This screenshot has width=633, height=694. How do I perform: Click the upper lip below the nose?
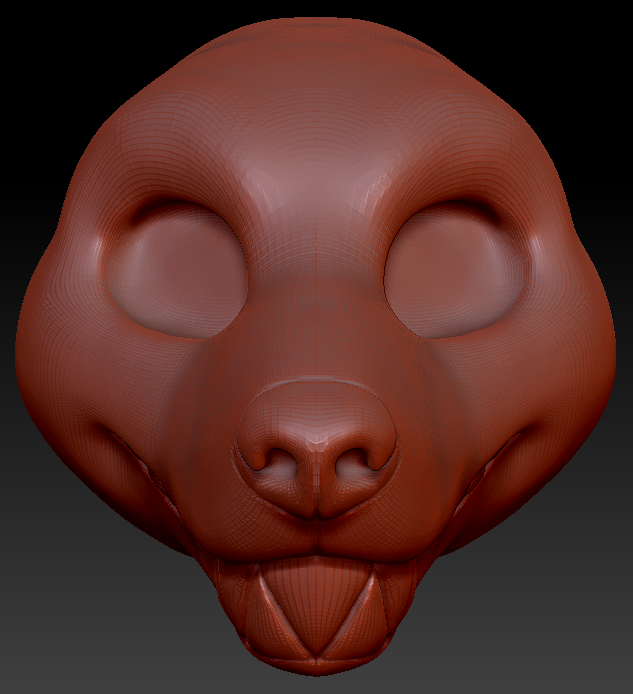pos(317,535)
